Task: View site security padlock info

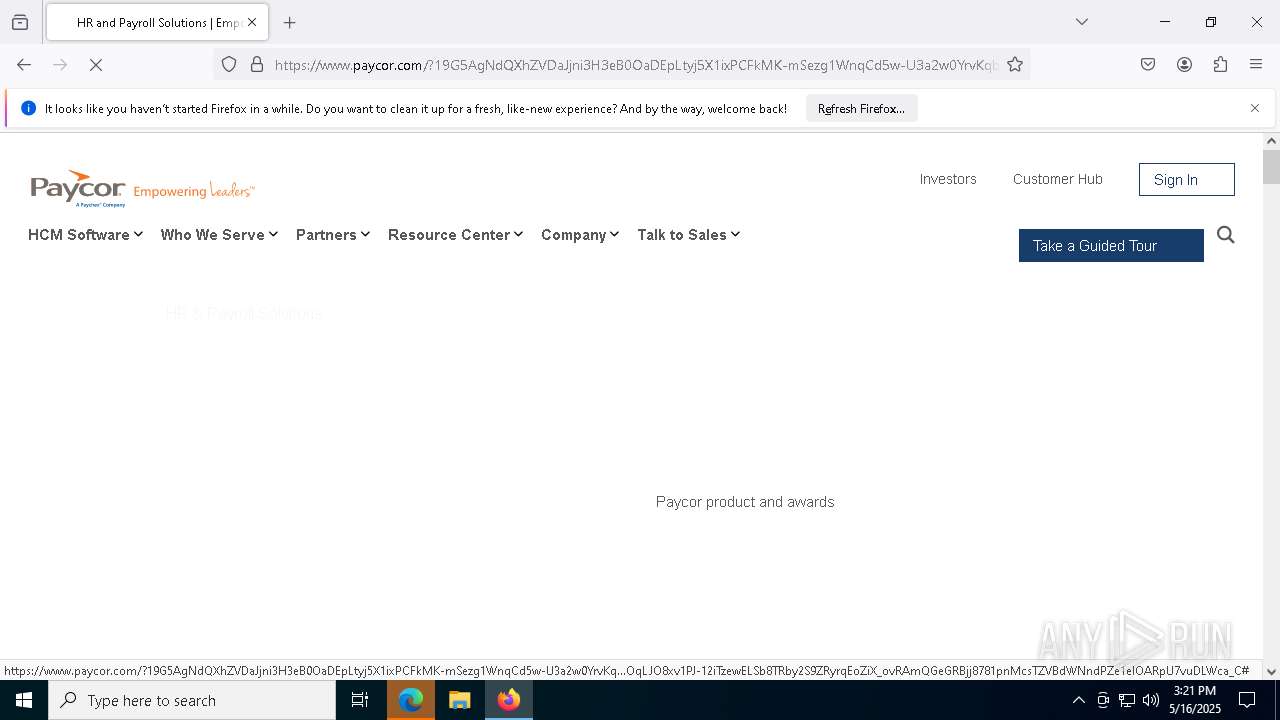Action: (x=257, y=65)
